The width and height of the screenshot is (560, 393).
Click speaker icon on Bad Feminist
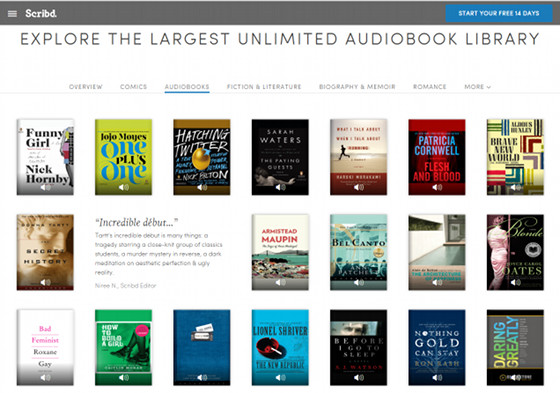45,377
